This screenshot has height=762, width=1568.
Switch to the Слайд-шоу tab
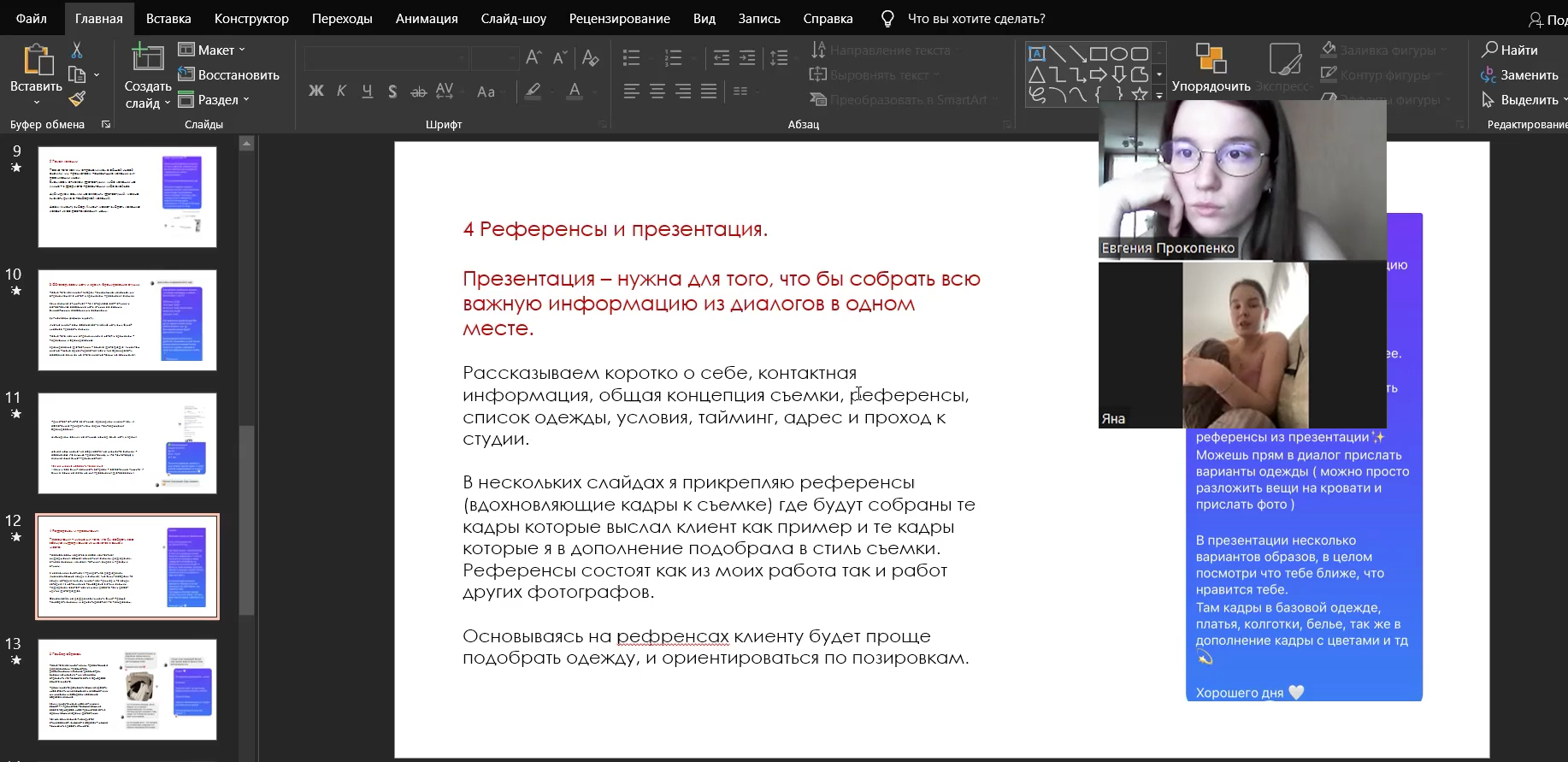pos(513,18)
